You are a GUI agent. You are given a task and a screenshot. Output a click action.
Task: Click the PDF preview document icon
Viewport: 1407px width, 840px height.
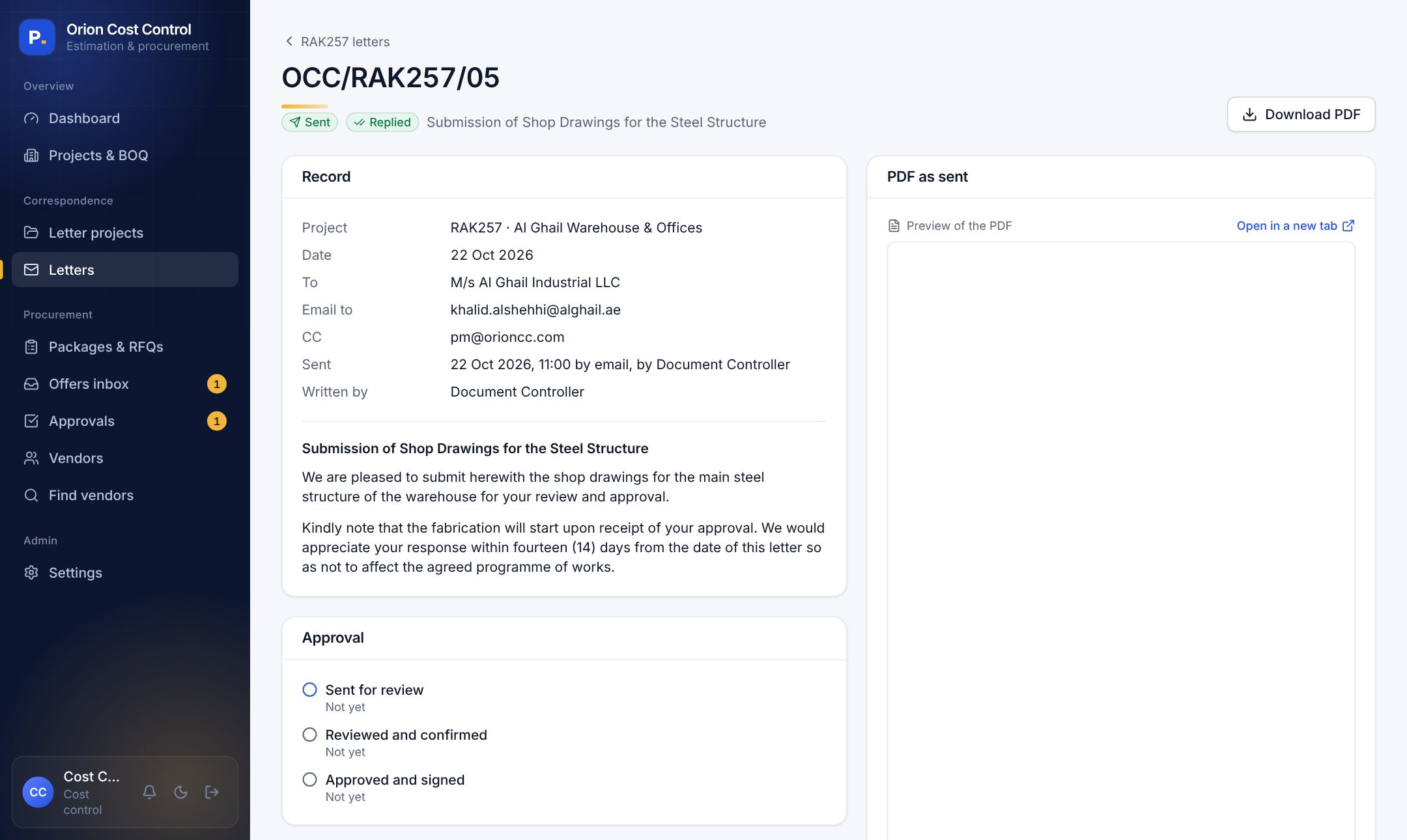pos(894,225)
